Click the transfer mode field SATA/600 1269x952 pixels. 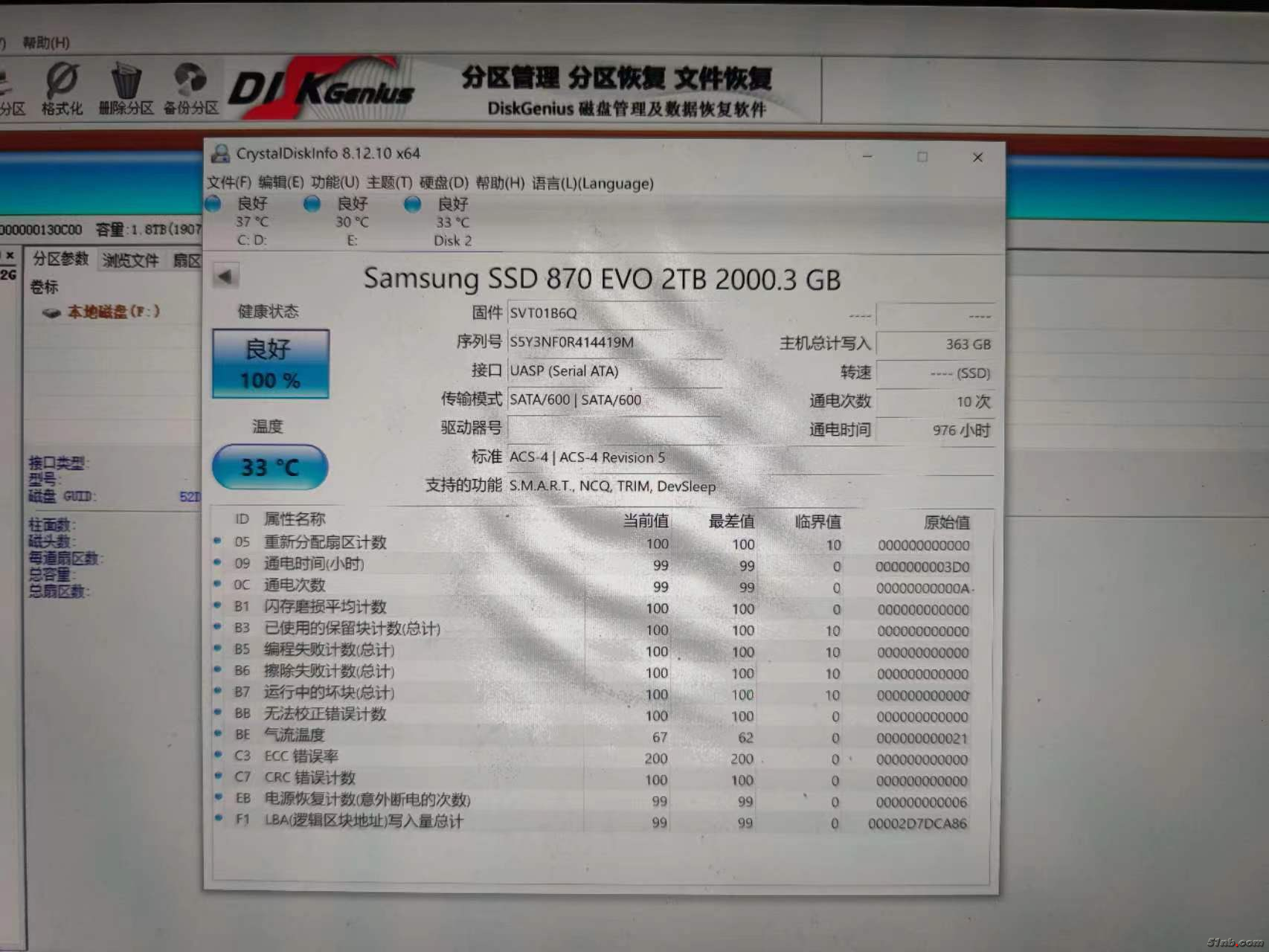click(614, 399)
